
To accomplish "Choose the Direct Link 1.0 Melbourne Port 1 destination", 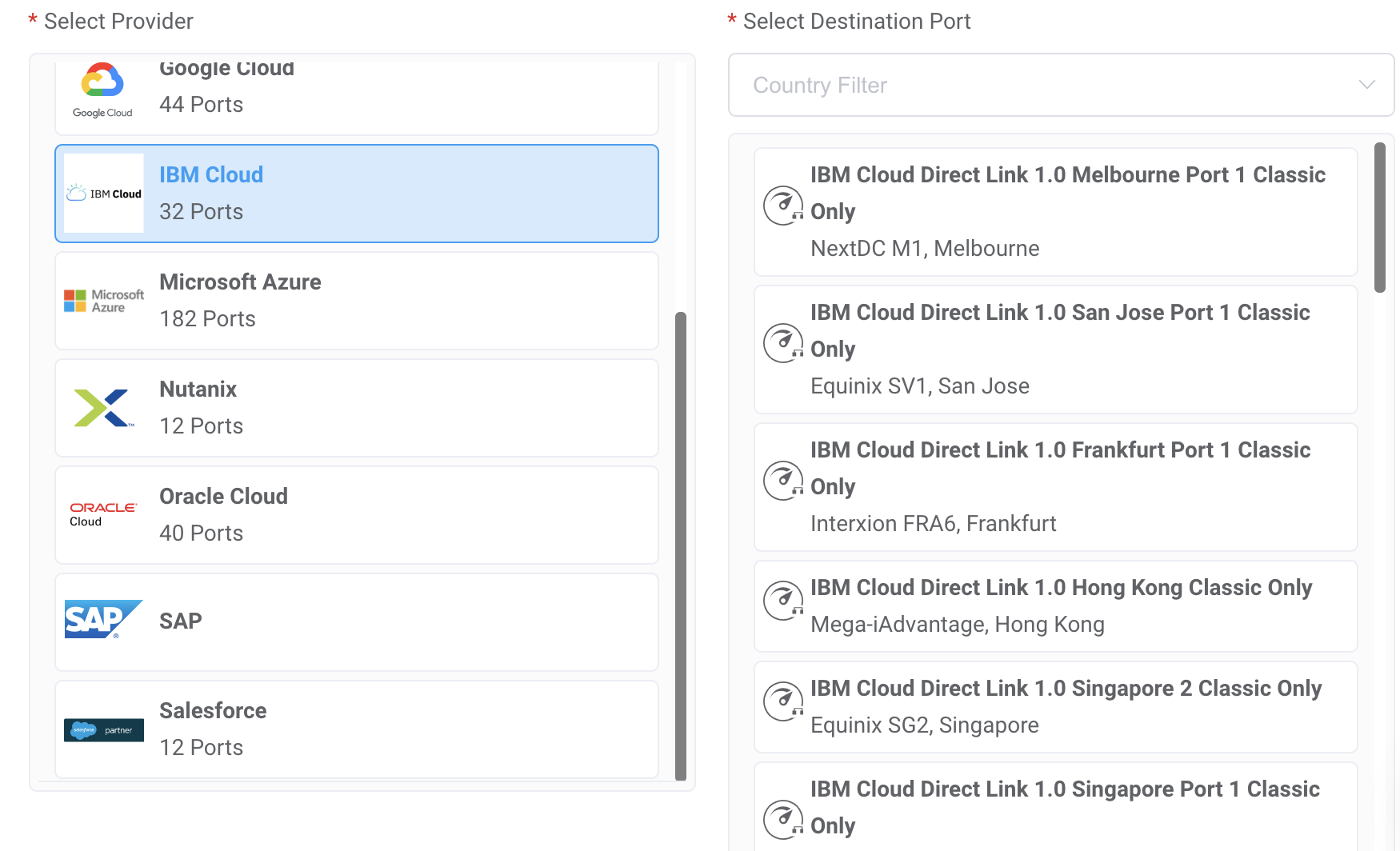I will coord(1056,212).
